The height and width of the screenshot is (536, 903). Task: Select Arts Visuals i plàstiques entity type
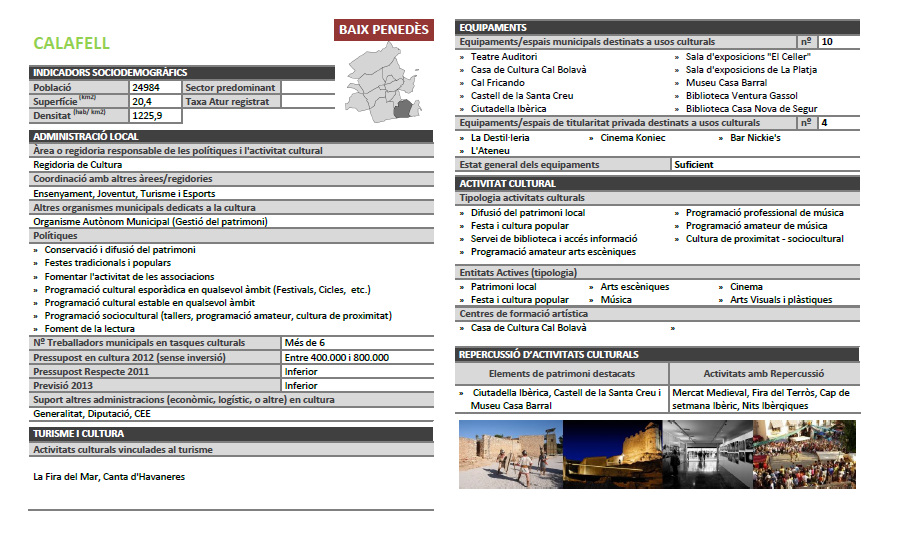pyautogui.click(x=781, y=299)
